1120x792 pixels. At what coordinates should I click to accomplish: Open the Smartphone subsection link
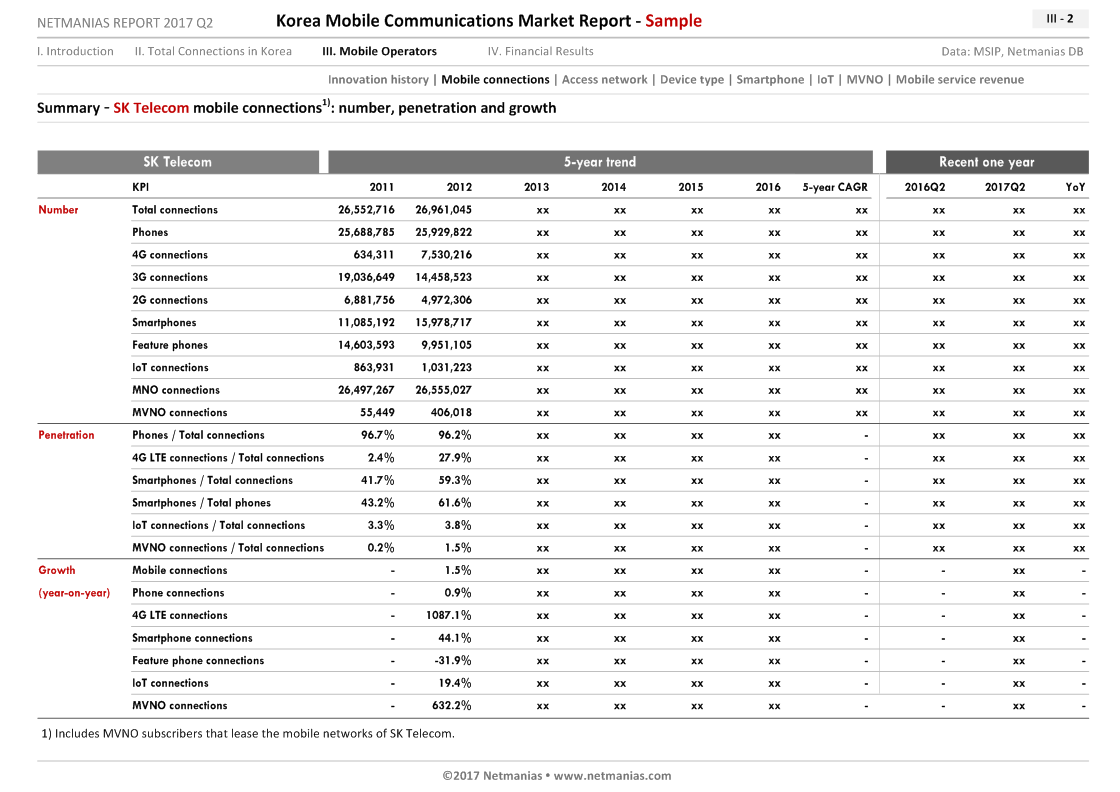coord(770,80)
